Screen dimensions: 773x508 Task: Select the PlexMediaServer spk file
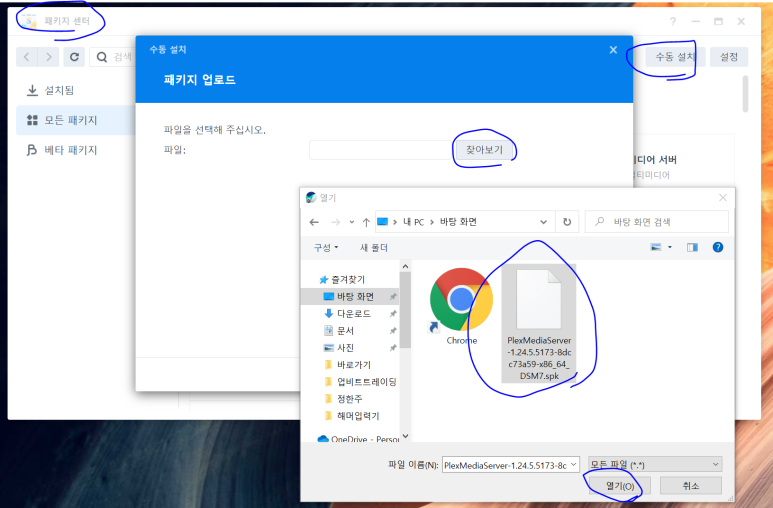pos(539,324)
